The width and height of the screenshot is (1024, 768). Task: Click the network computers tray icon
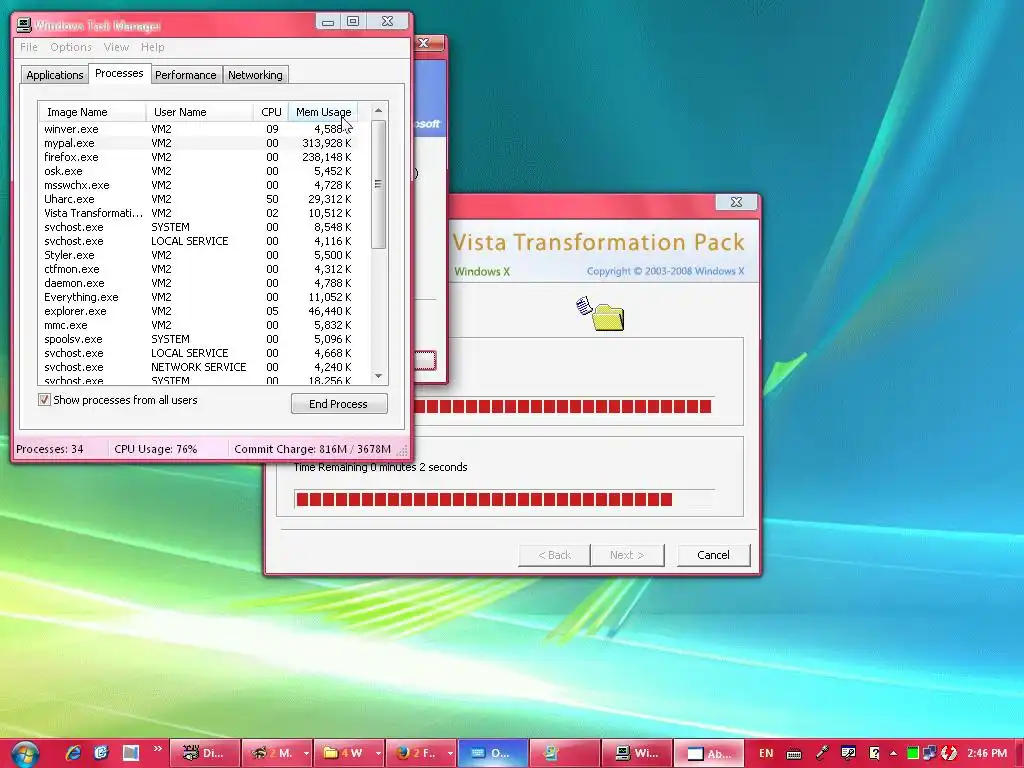tap(930, 754)
